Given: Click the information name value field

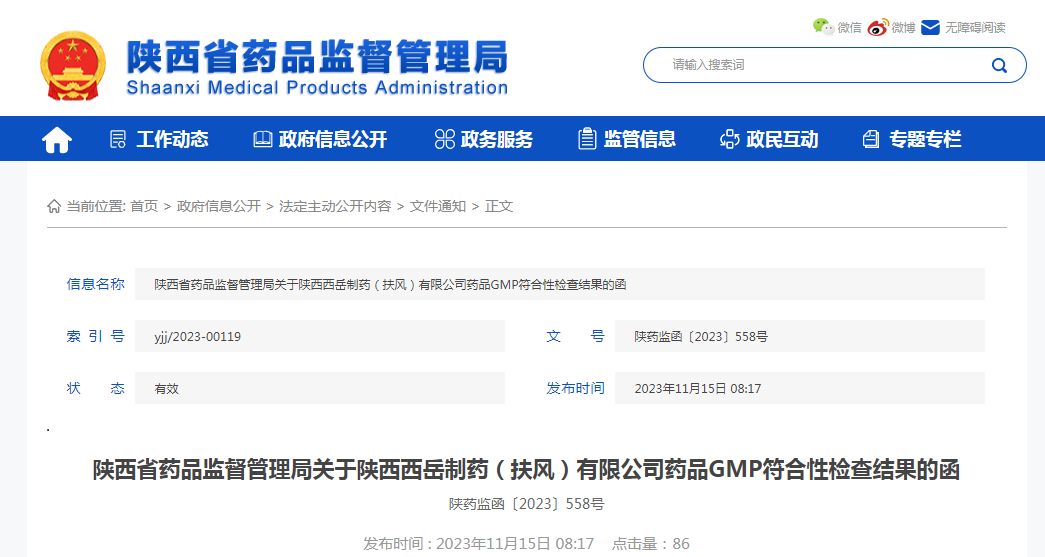Looking at the screenshot, I should (560, 284).
